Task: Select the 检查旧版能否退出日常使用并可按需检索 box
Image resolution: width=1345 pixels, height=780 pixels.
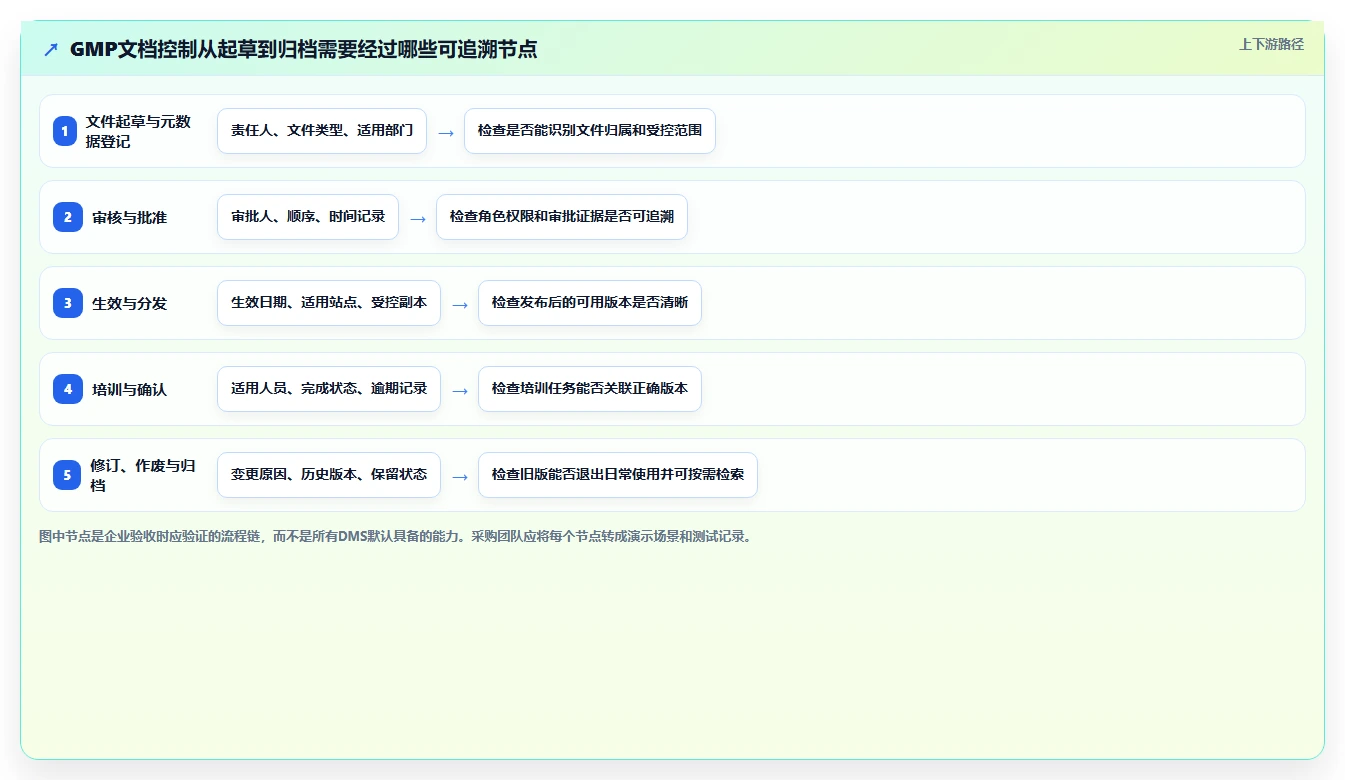Action: click(618, 475)
